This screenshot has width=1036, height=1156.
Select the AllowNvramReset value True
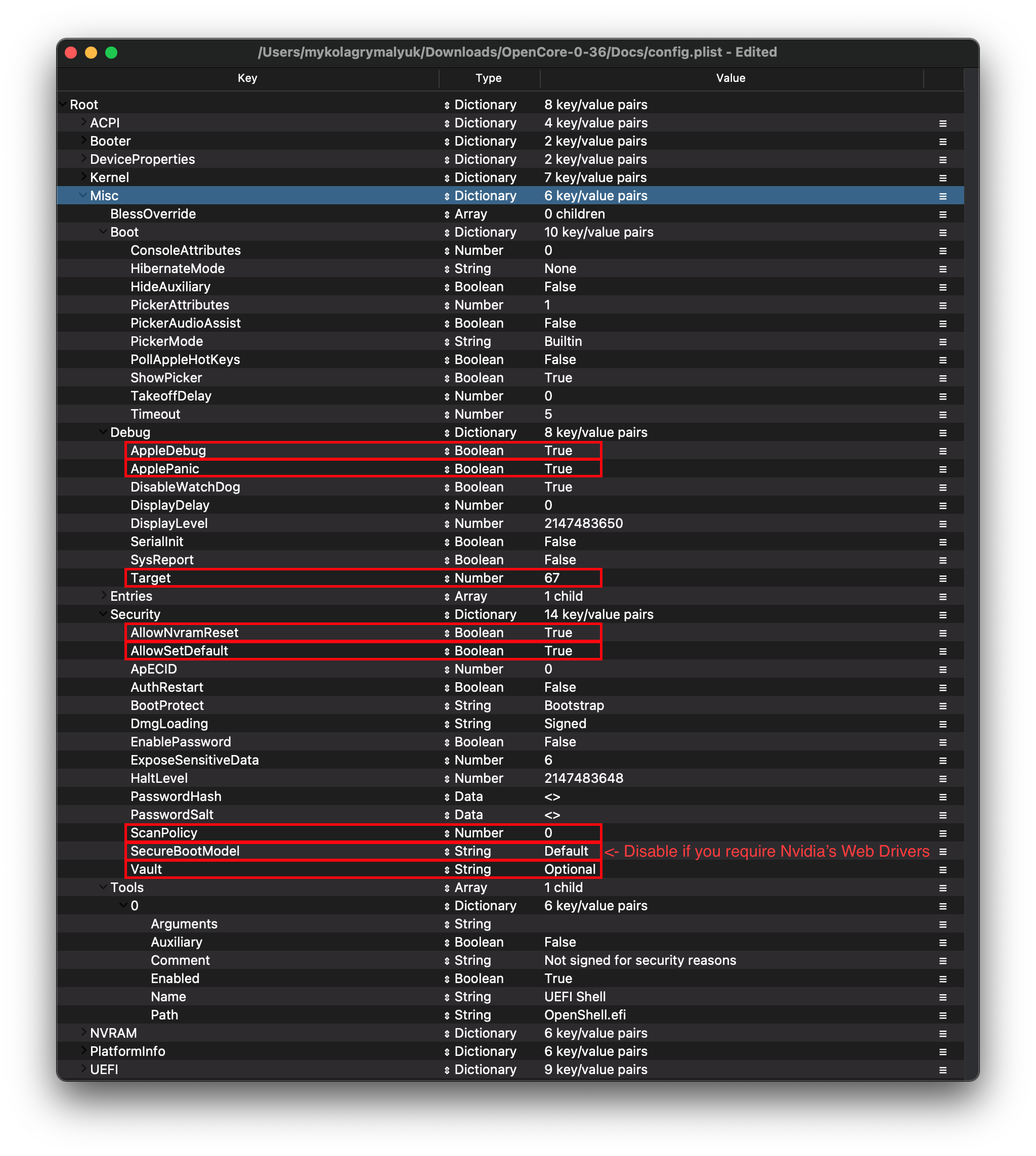(x=558, y=633)
